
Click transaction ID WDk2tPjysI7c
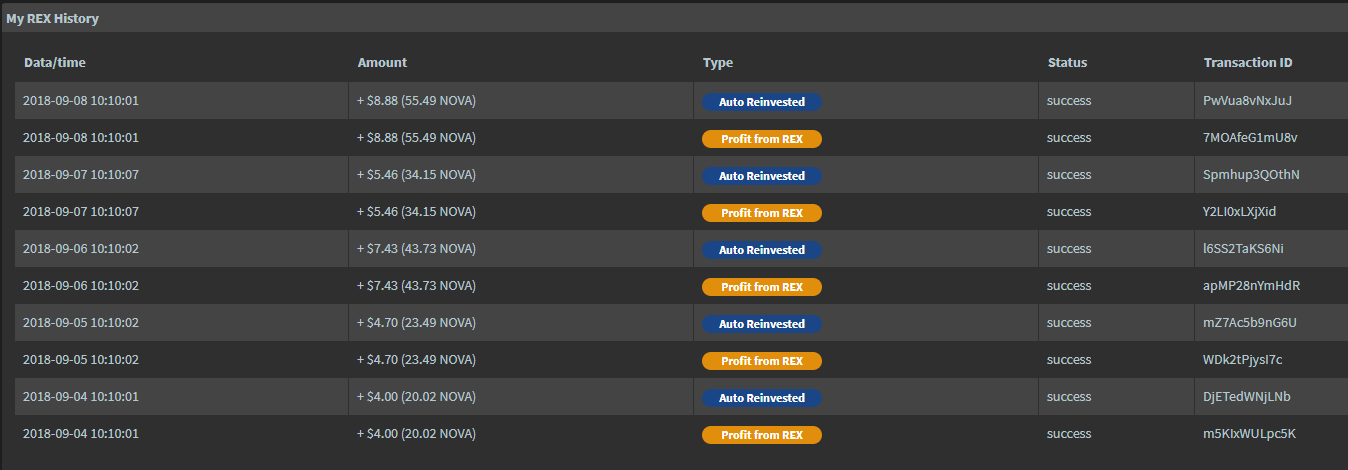1243,360
